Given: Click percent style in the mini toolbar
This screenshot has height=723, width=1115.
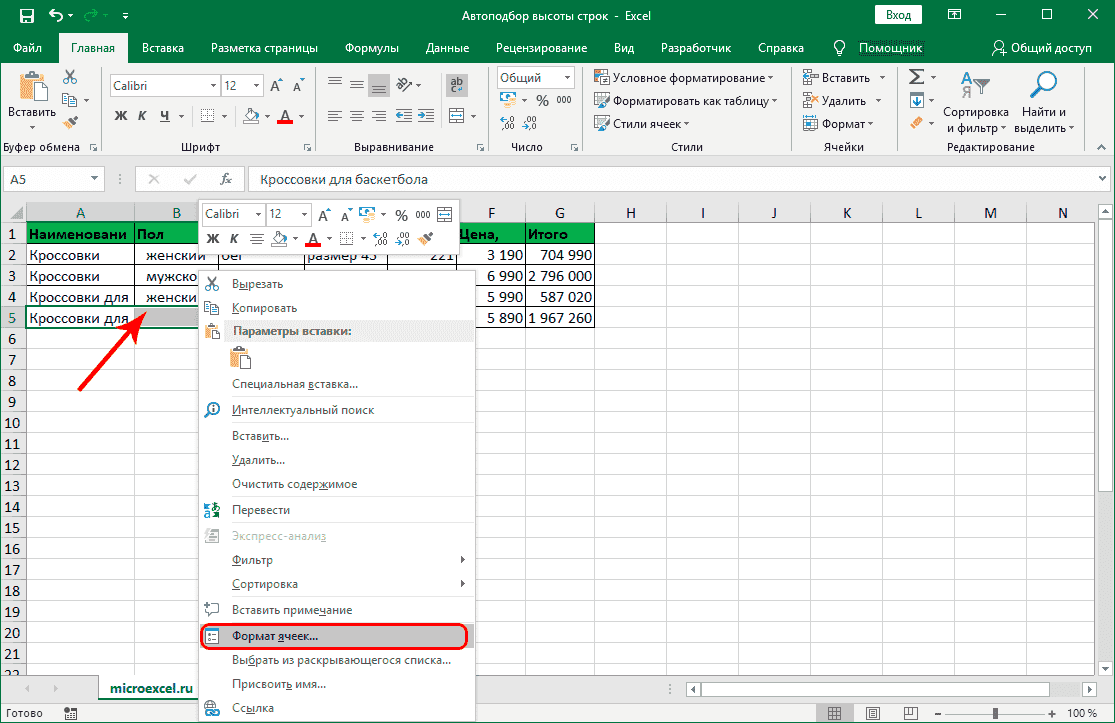Looking at the screenshot, I should 401,215.
